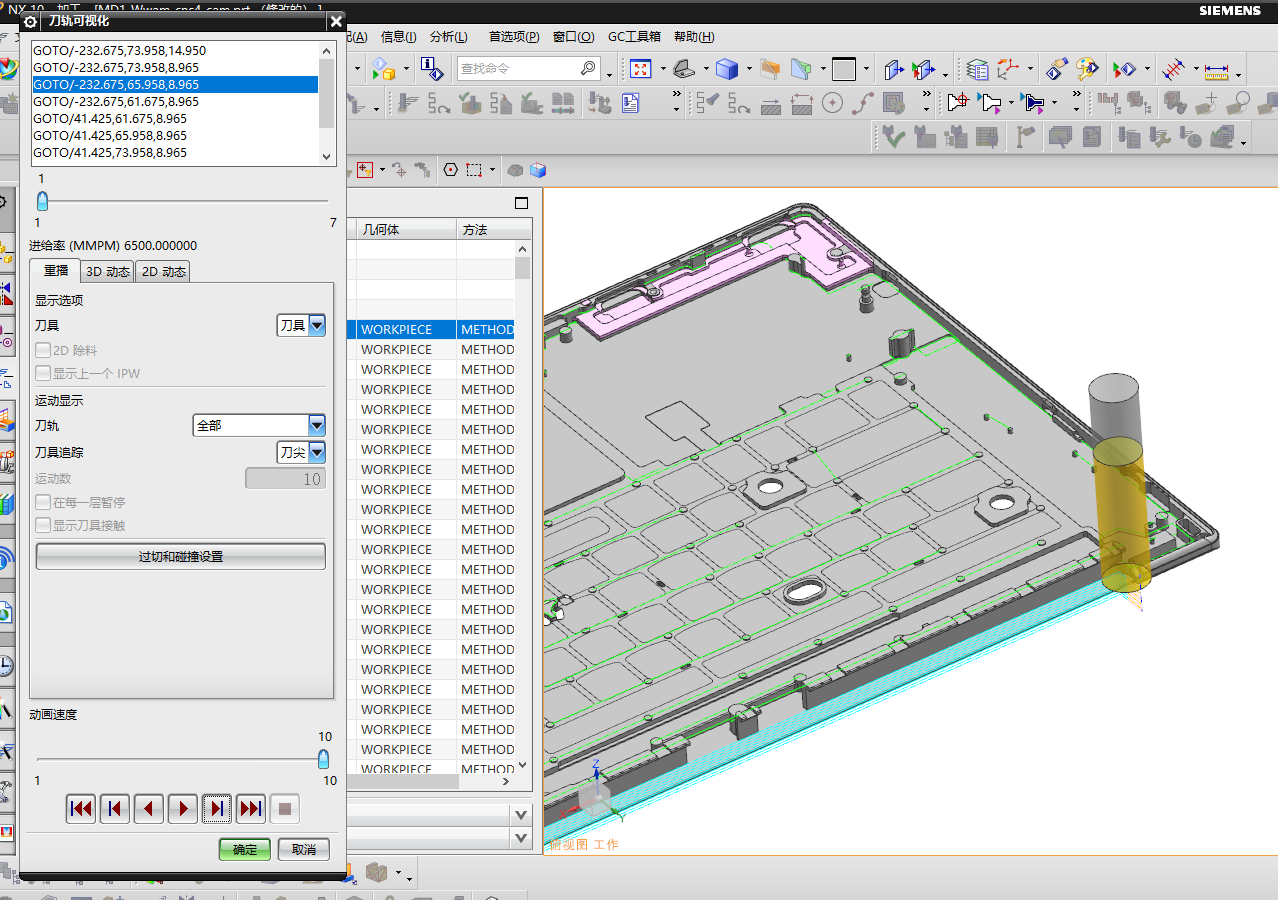Click the fast forward to end button
Screen dimensions: 1278x900
point(251,808)
